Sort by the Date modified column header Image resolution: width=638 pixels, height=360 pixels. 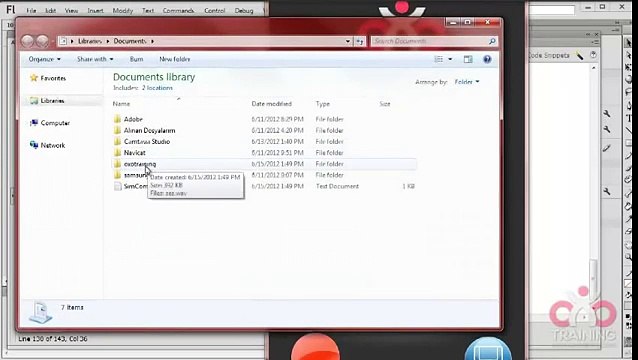[271, 104]
